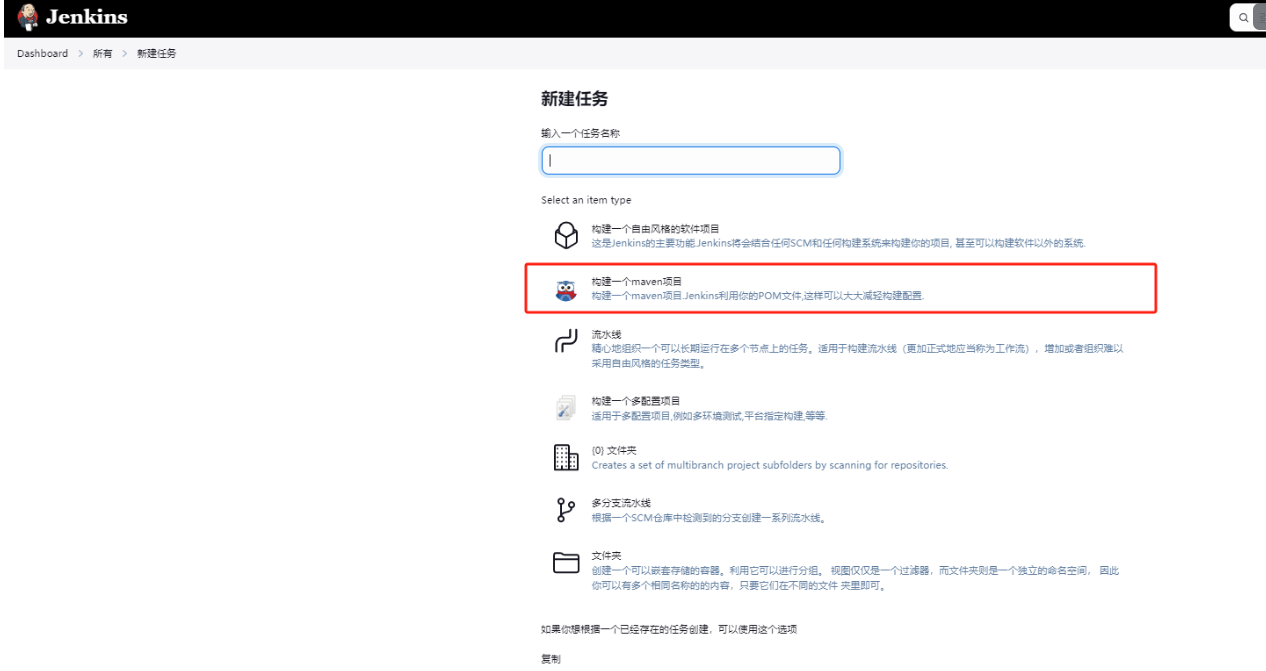Select the 多分支流水线 branch icon
This screenshot has height=671, width=1266.
tap(566, 510)
